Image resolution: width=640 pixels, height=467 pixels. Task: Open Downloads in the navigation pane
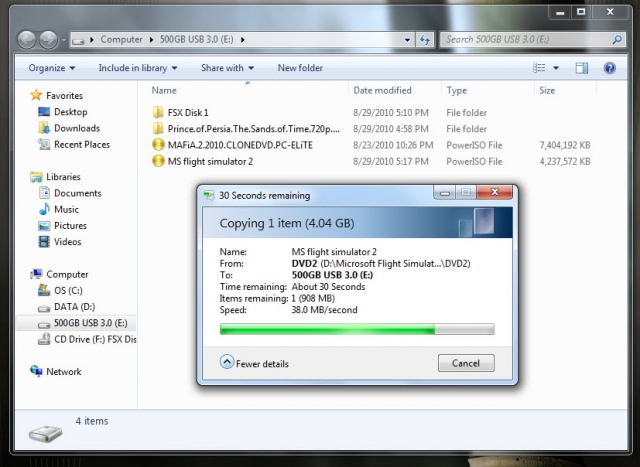click(77, 128)
